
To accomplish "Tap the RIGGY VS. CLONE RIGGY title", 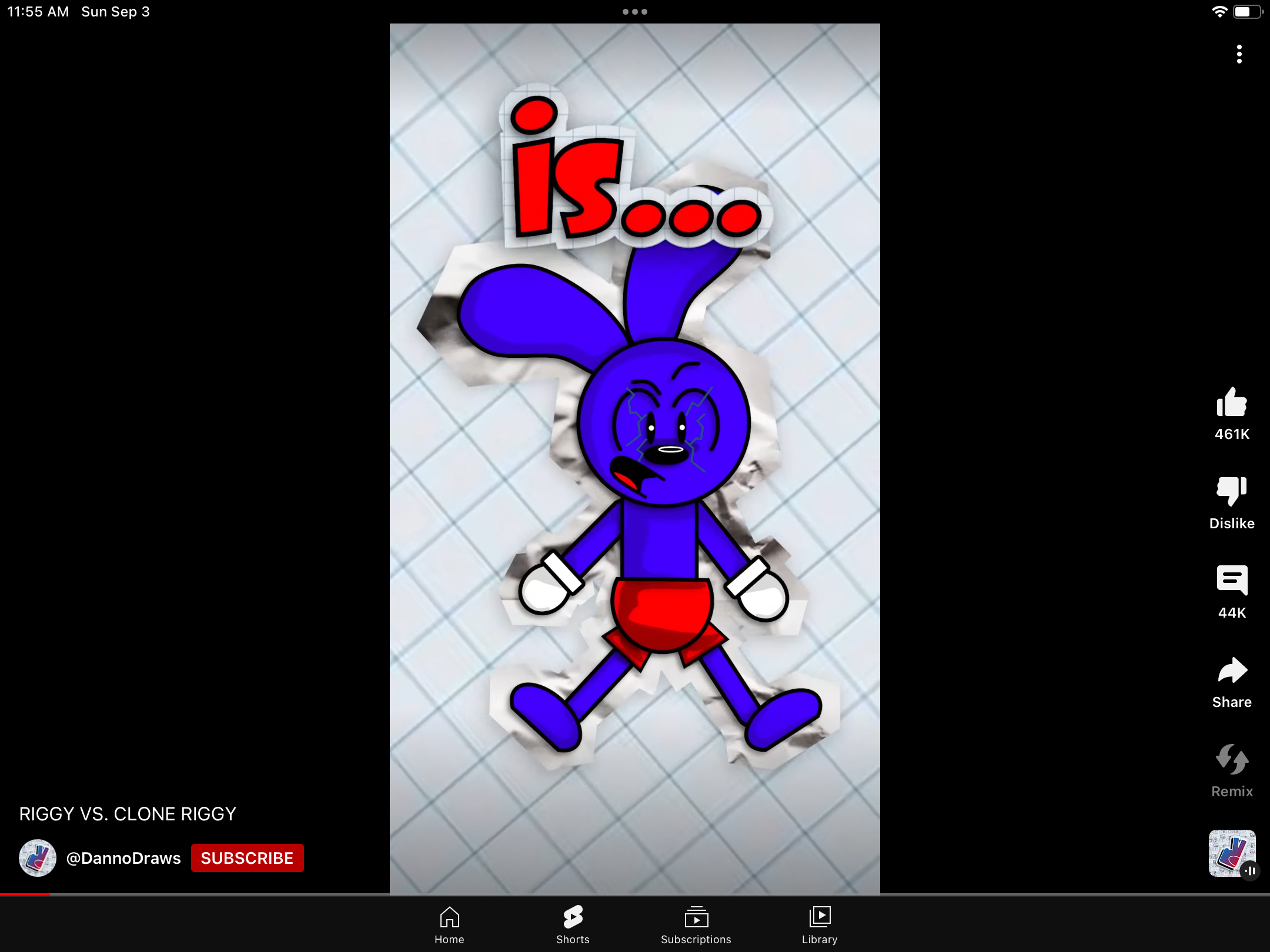I will click(128, 814).
